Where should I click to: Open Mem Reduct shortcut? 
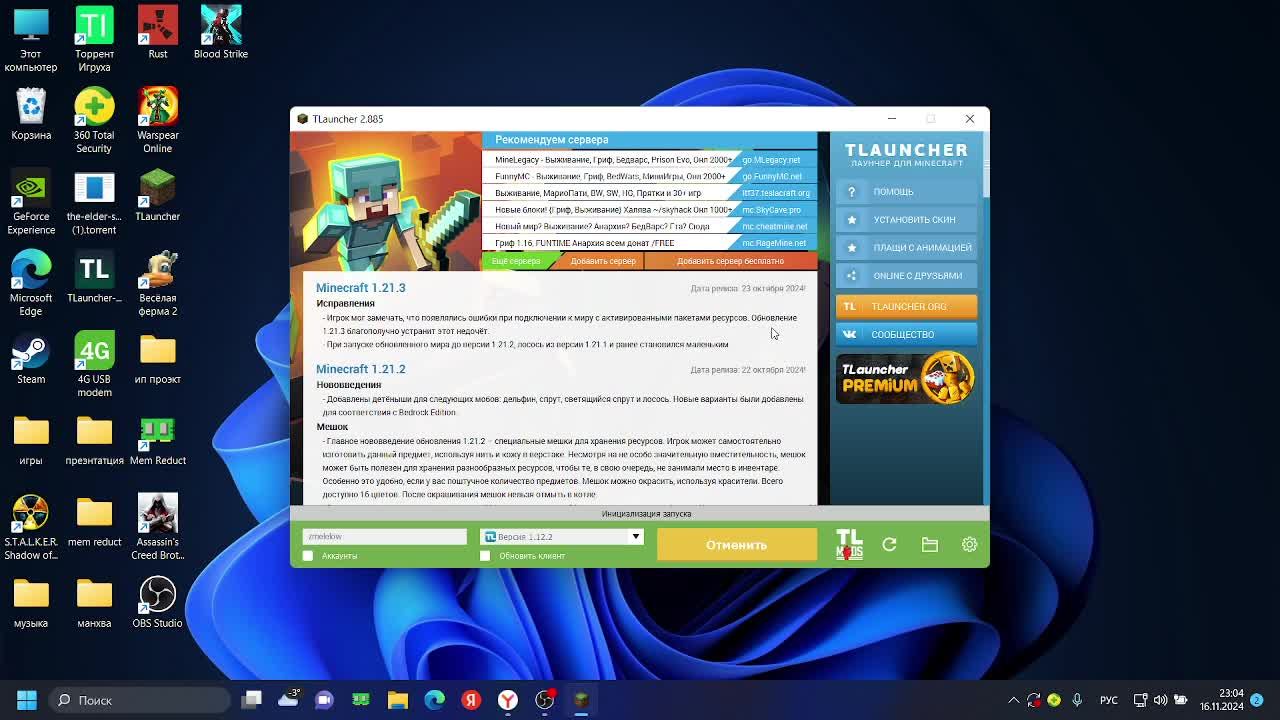pos(157,440)
